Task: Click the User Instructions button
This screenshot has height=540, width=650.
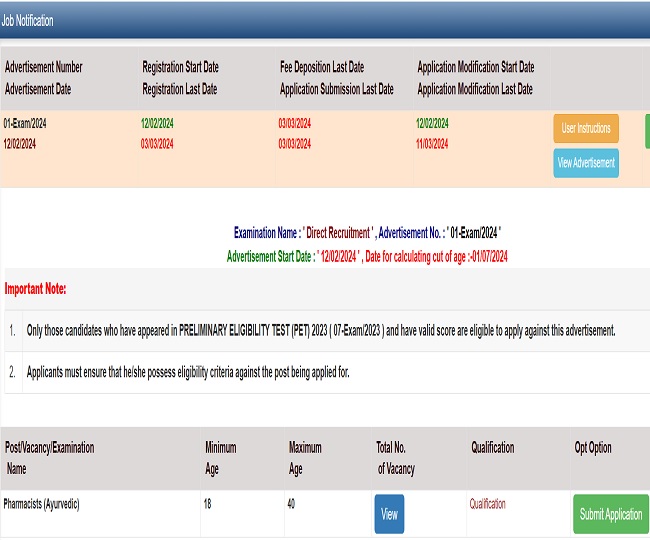Action: (x=586, y=129)
